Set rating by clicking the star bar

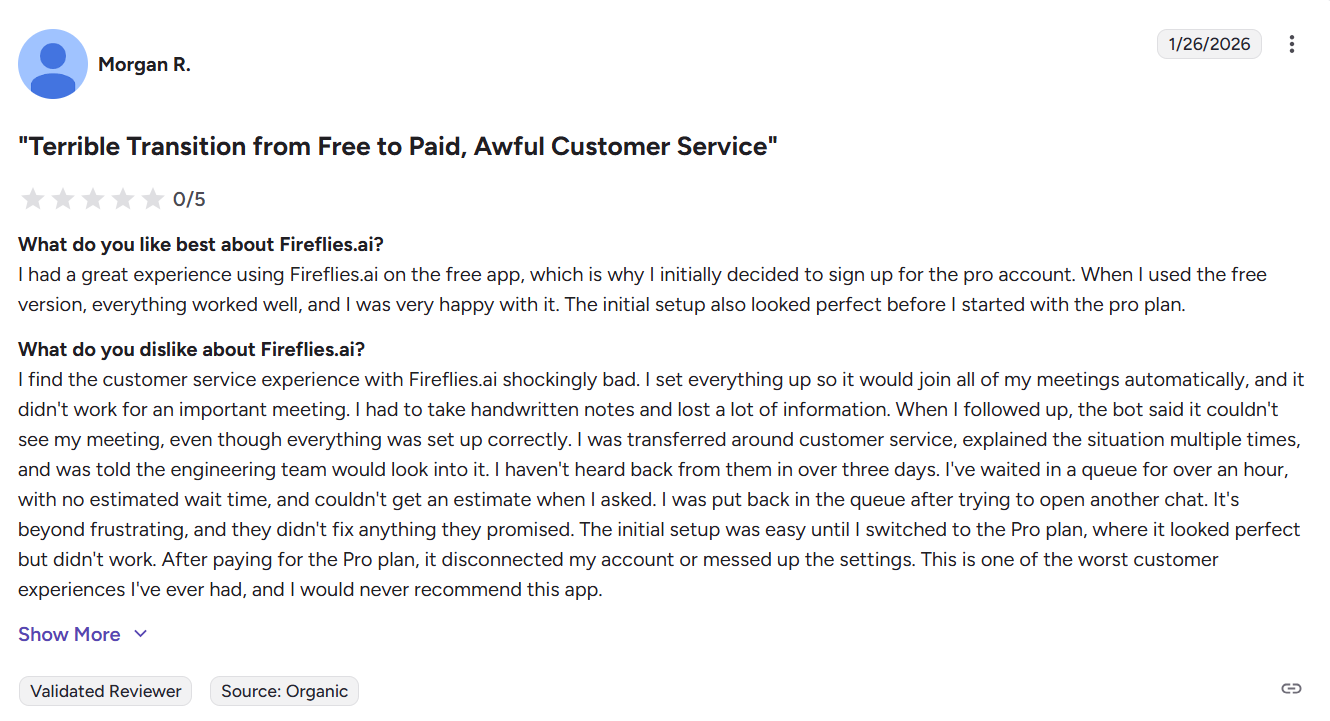pyautogui.click(x=93, y=198)
